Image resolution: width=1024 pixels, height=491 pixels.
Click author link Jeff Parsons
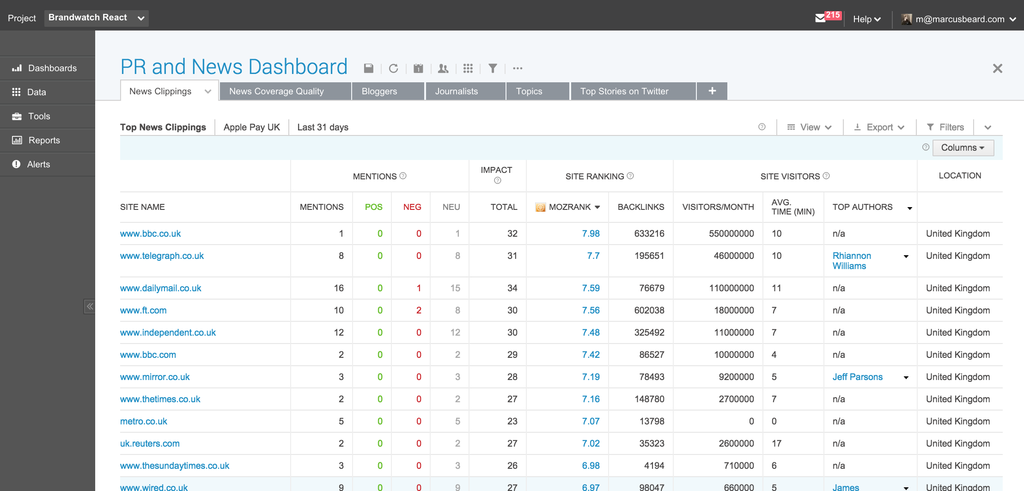point(857,377)
